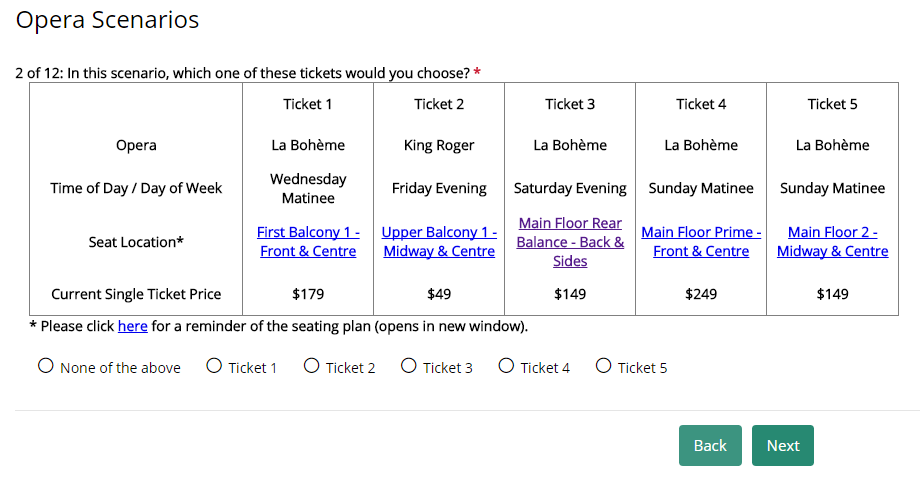Open Main Floor 2 - Midway & Centre link
This screenshot has height=477, width=920.
[x=832, y=242]
